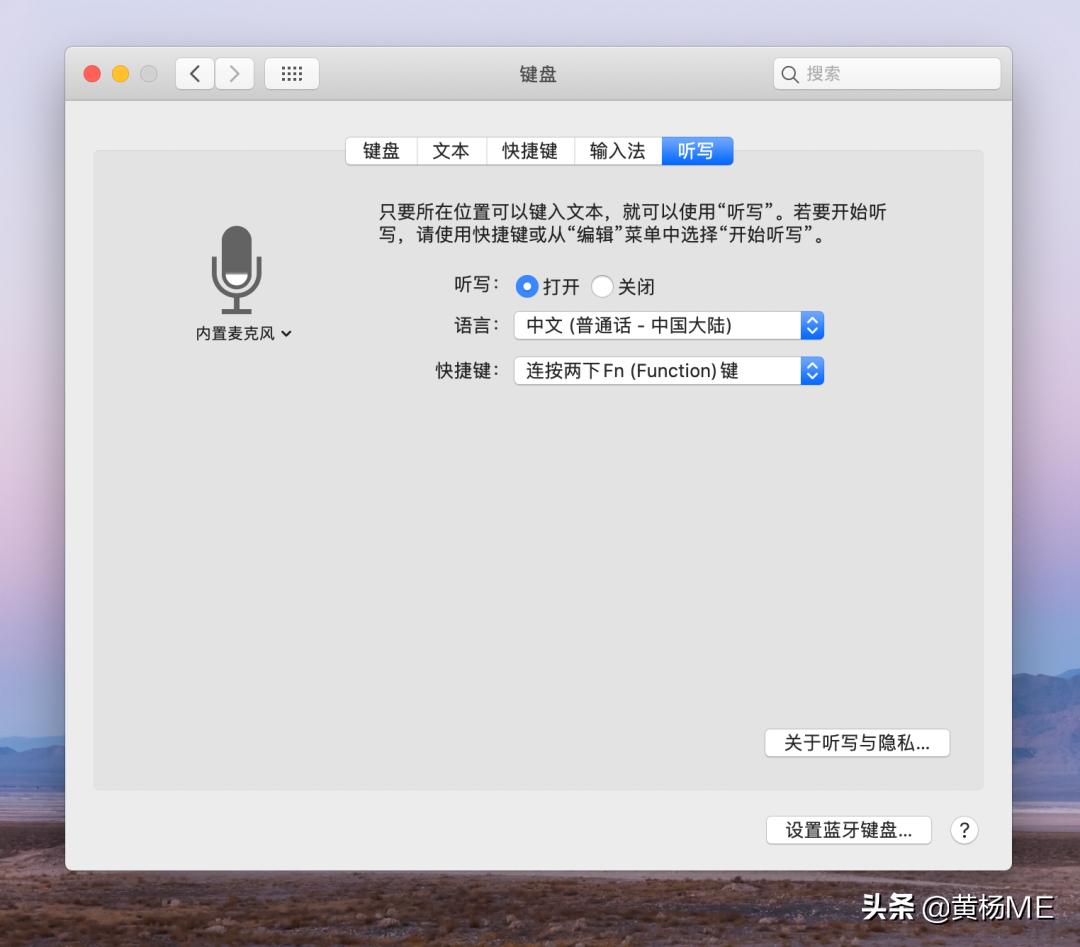
Task: Click the forward navigation arrow
Action: [234, 73]
